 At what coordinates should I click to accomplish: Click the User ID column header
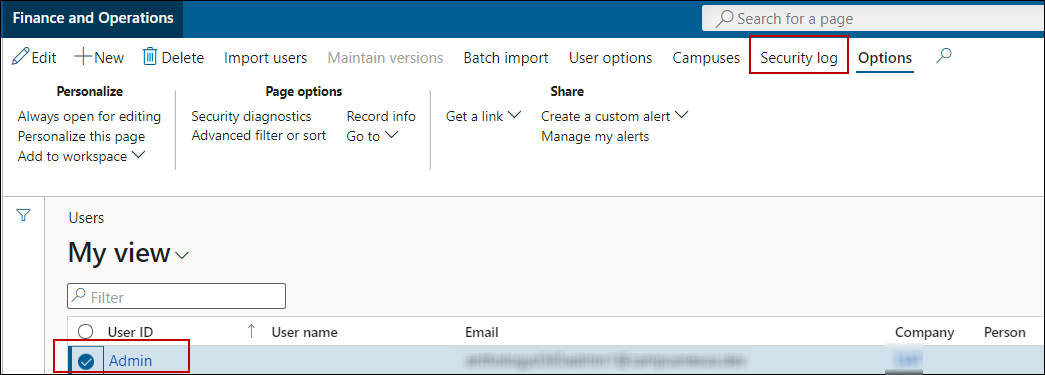132,332
